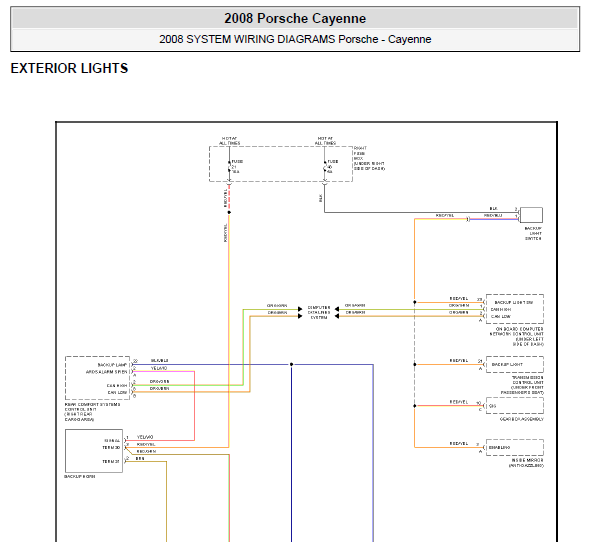The height and width of the screenshot is (542, 600).
Task: Click the 'BACKUP LIGHT SWITCH' component label
Action: [533, 233]
